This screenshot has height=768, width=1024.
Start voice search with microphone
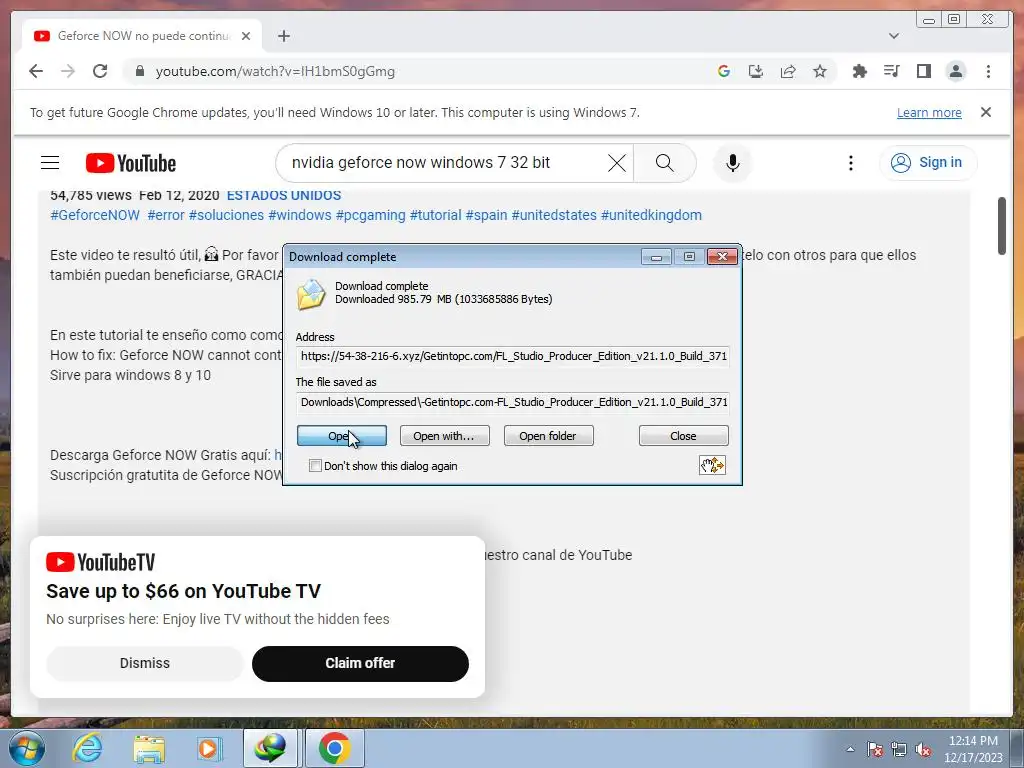(x=733, y=163)
